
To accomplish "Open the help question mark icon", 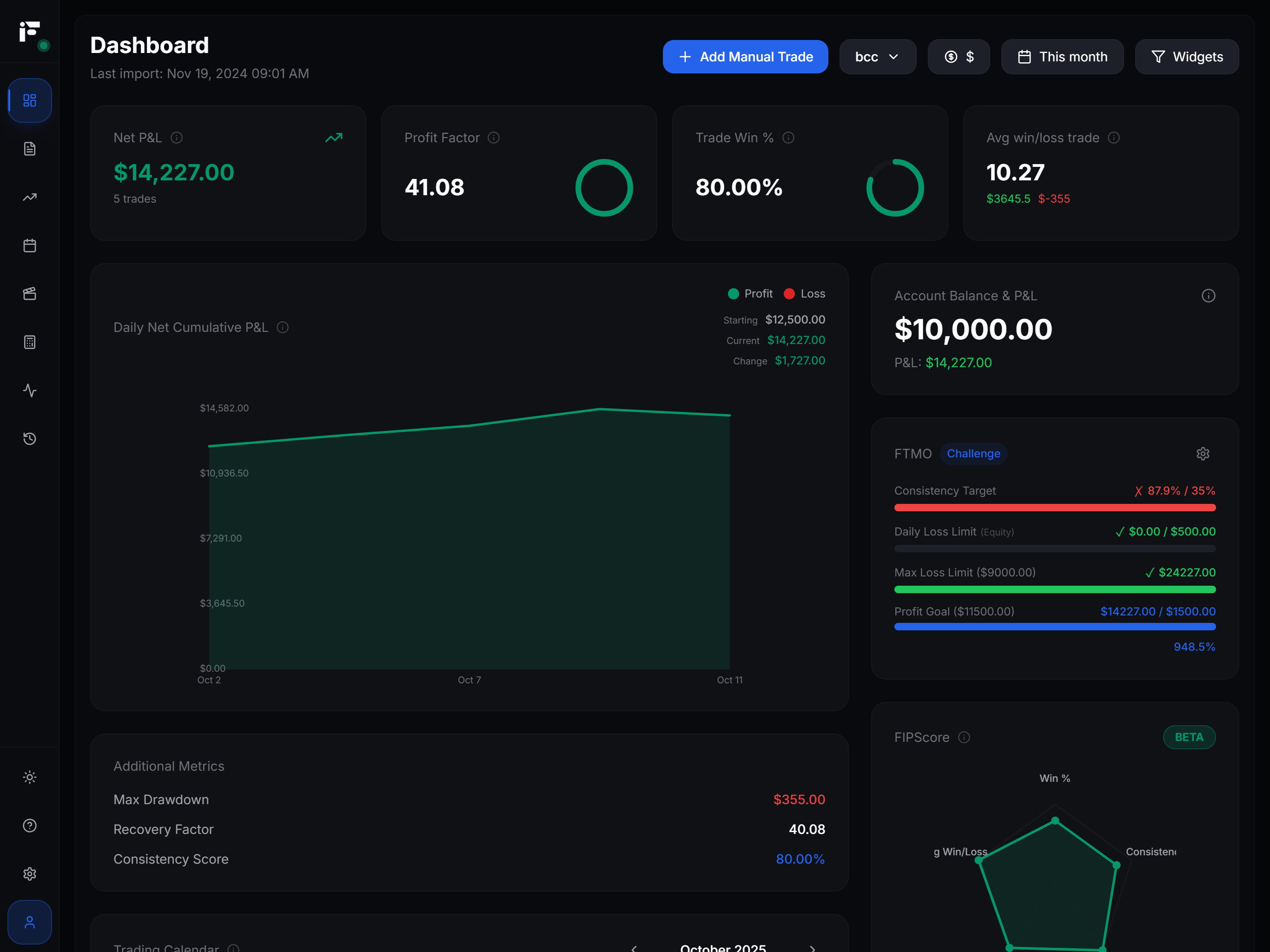I will [30, 826].
